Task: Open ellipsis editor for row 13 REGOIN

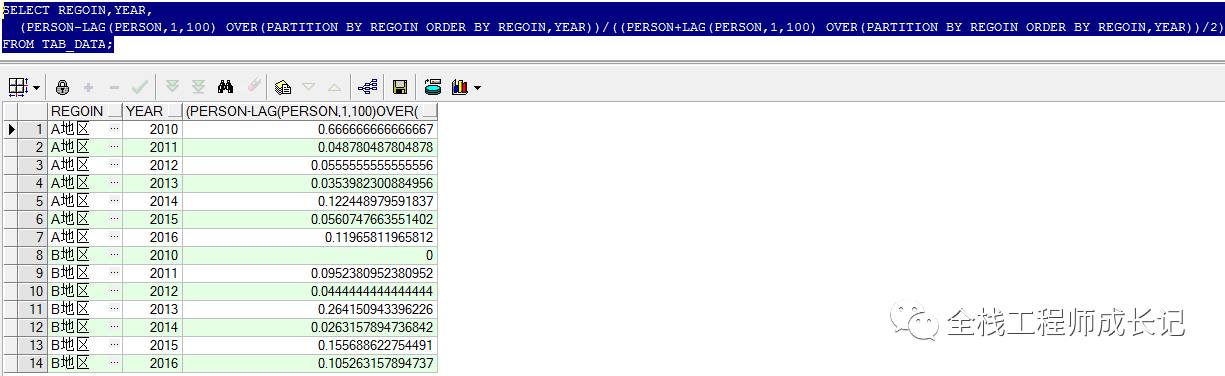Action: [x=114, y=345]
